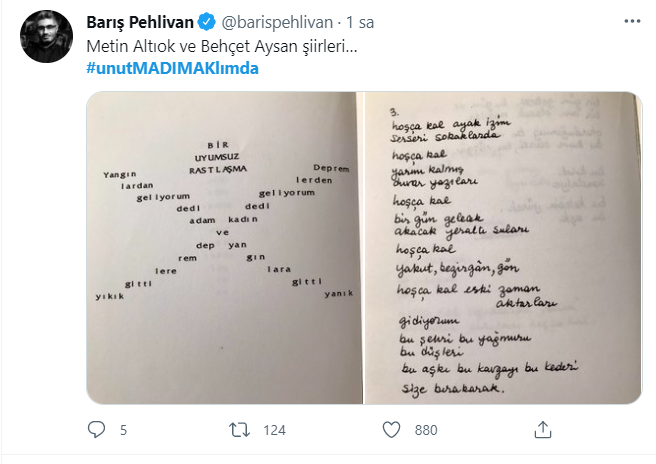The image size is (656, 464).
Task: Enlarge the right handwritten poem image
Action: [500, 250]
